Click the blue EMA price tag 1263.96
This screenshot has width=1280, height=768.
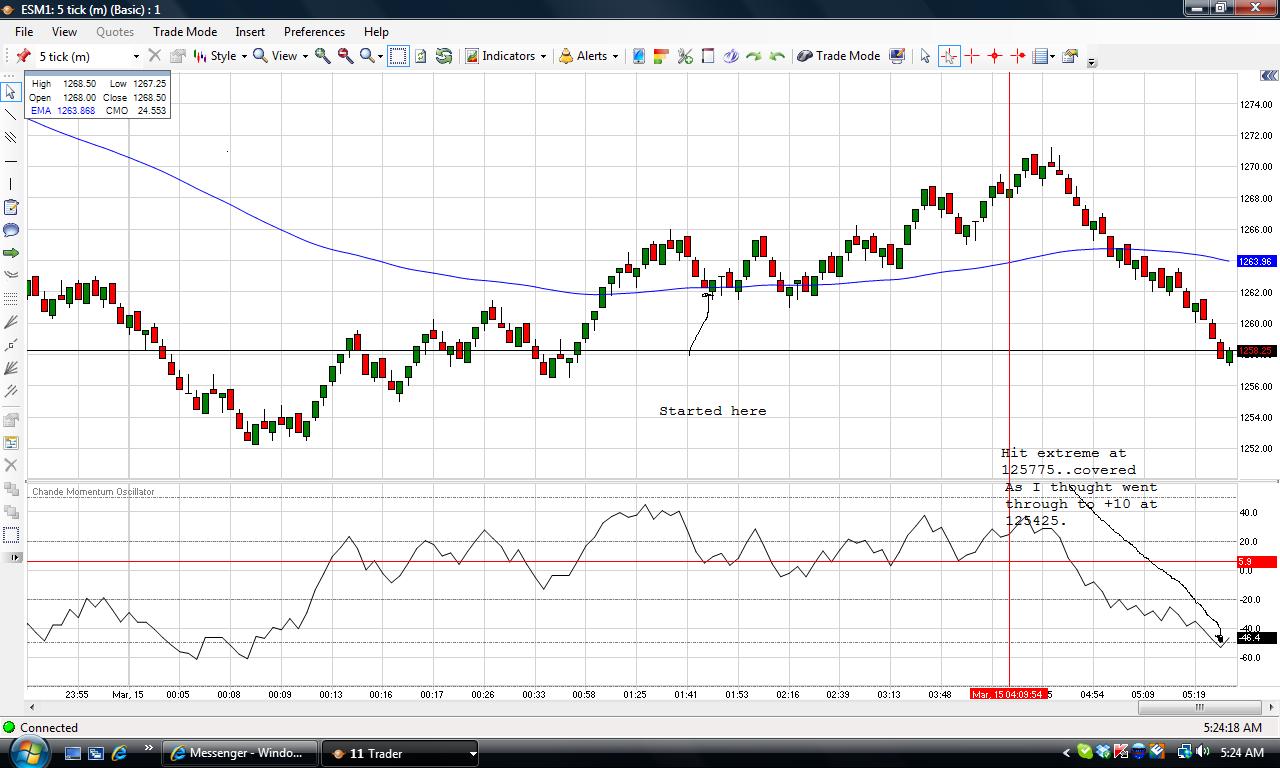[1255, 261]
